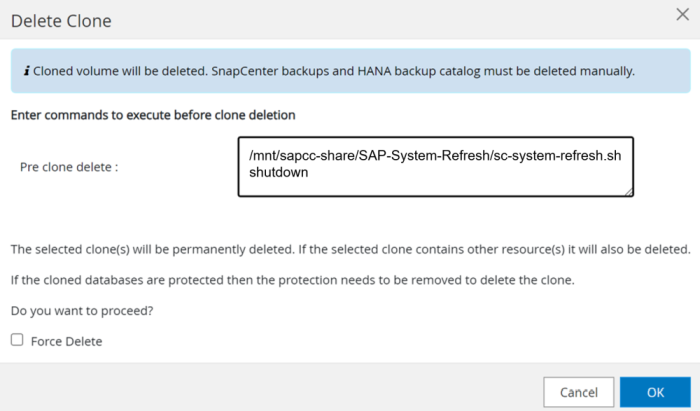
Task: Click 'Enter commands to execute before clone deletion' heading
Action: (x=152, y=115)
